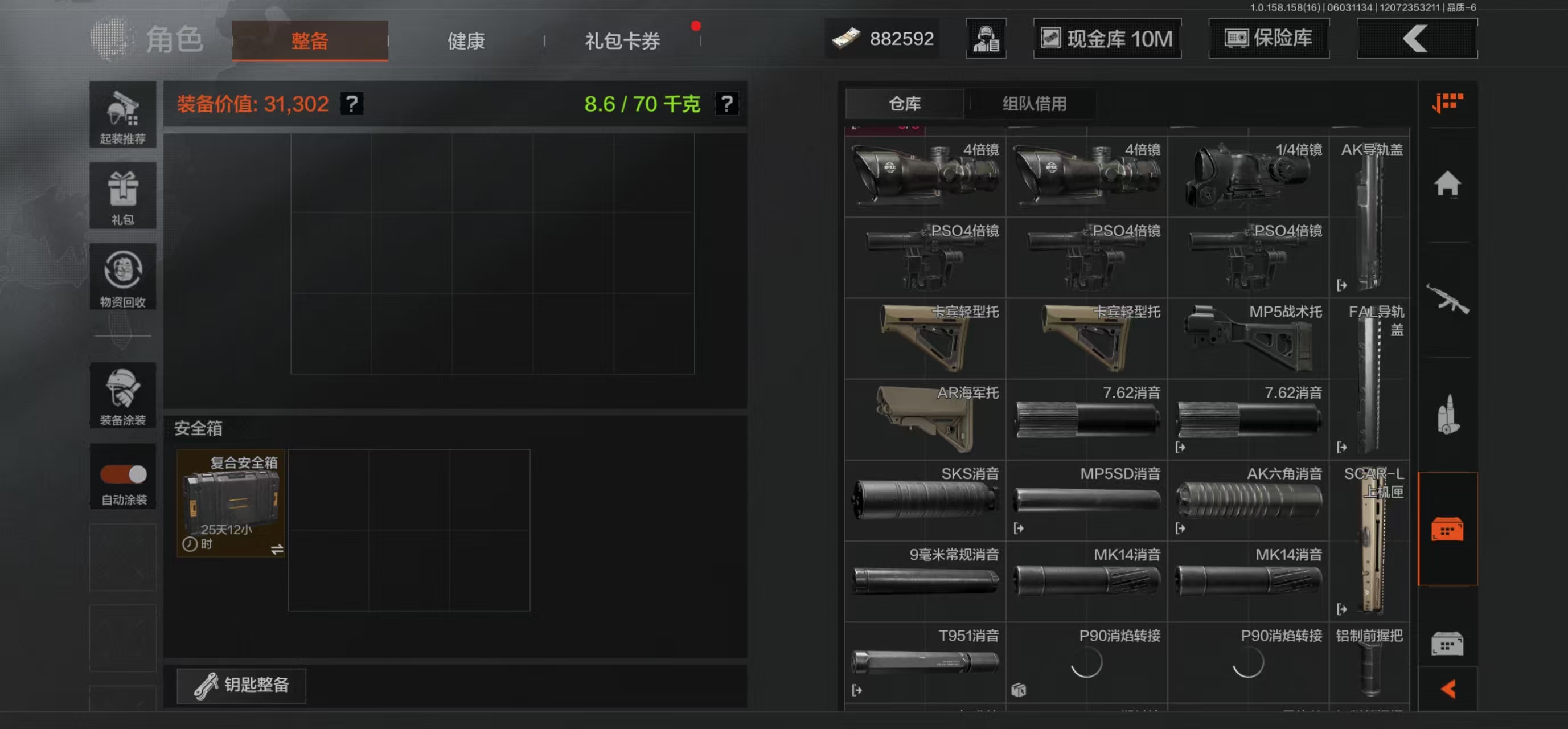Click the back chevron button at top right
1568x729 pixels.
coord(1417,38)
